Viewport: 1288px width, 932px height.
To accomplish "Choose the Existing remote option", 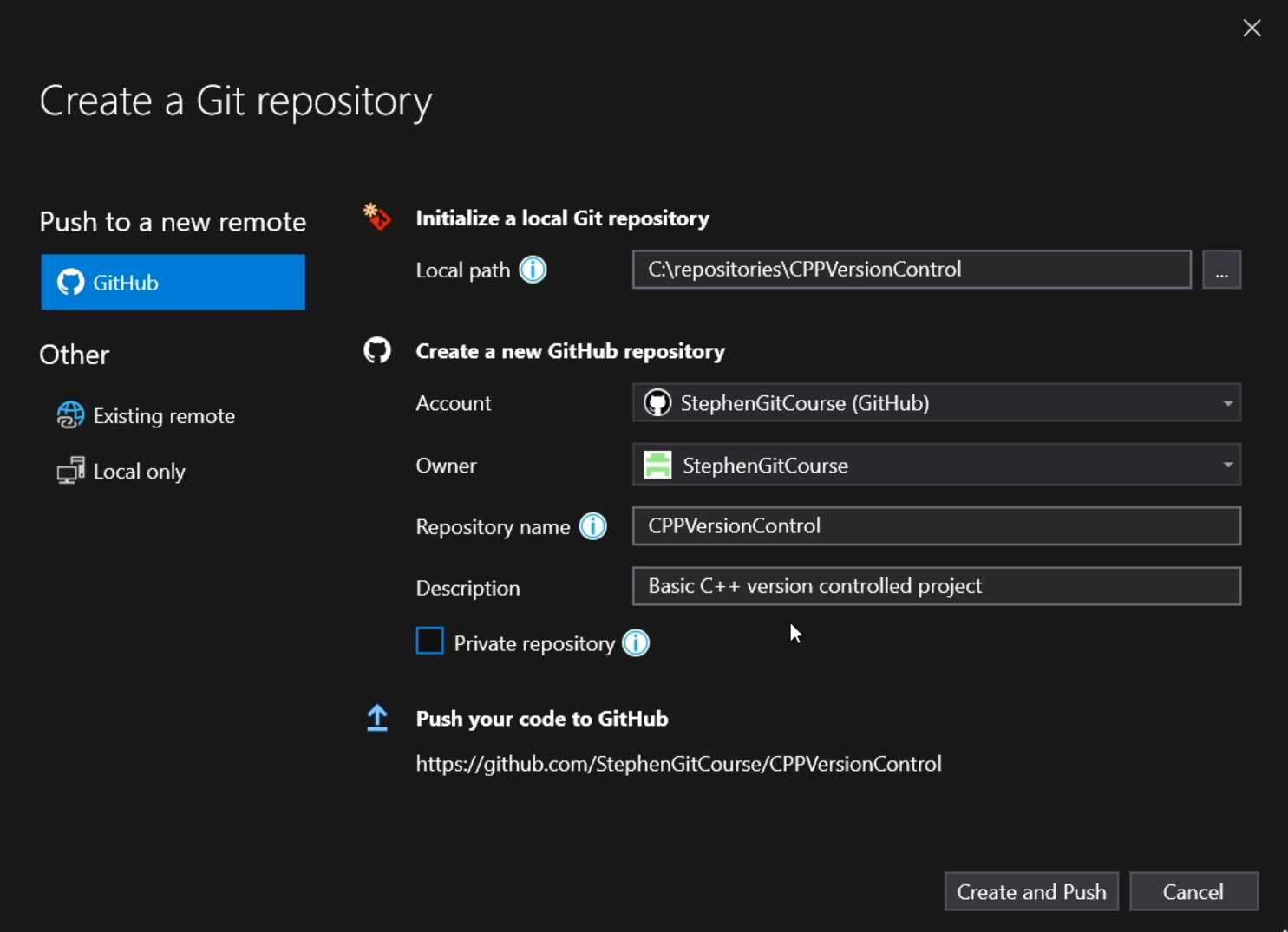I will coord(147,416).
